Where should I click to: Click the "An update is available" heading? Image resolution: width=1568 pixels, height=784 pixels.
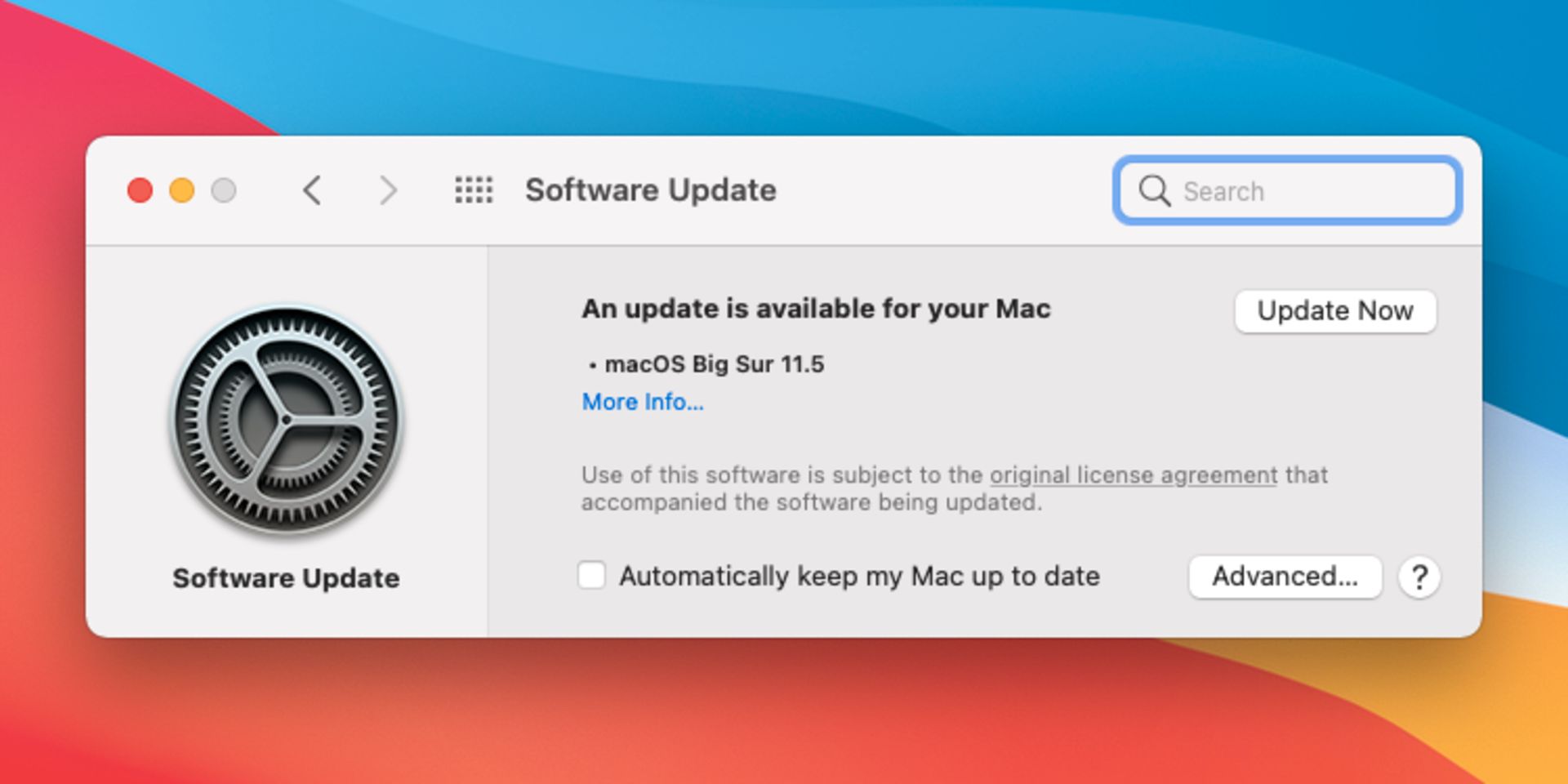click(815, 309)
